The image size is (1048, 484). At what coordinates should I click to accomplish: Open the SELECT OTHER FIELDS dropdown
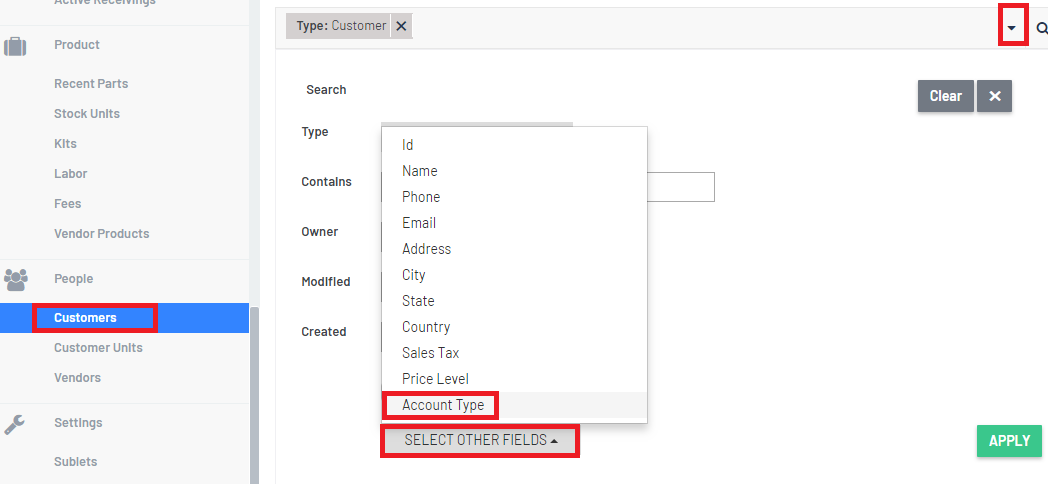[480, 441]
